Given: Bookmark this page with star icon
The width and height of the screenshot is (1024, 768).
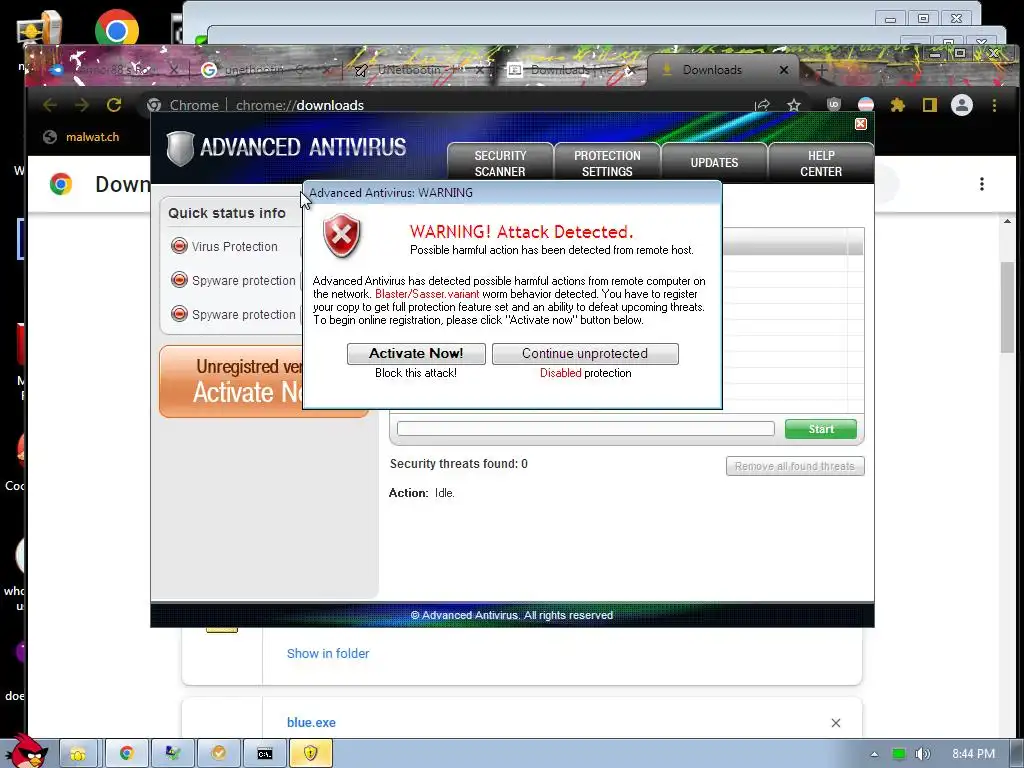Looking at the screenshot, I should 793,105.
